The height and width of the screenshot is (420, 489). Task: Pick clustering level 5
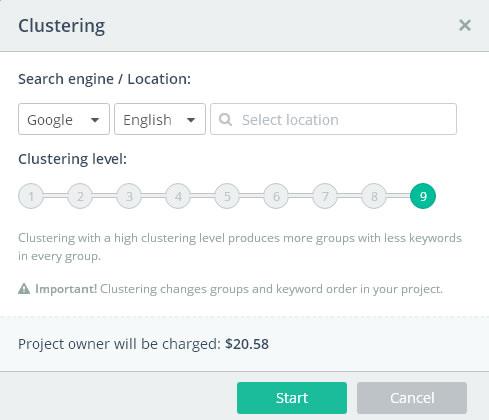(x=227, y=196)
